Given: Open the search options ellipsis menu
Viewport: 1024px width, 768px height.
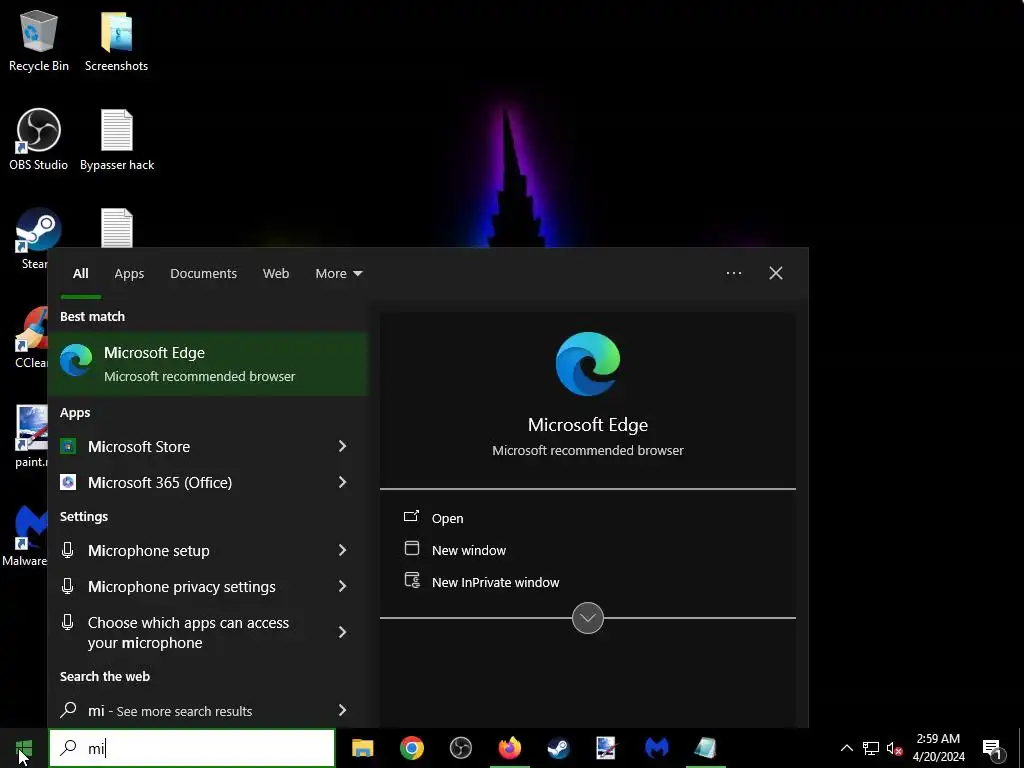Looking at the screenshot, I should click(x=733, y=273).
